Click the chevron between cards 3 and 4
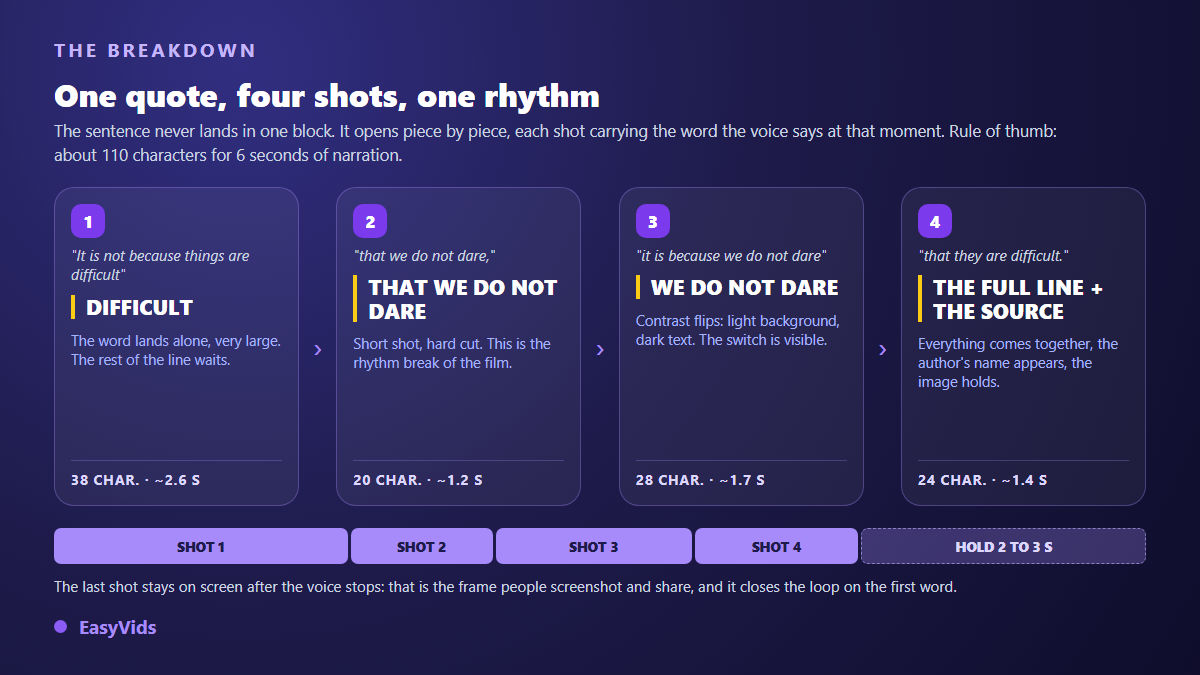 point(883,349)
